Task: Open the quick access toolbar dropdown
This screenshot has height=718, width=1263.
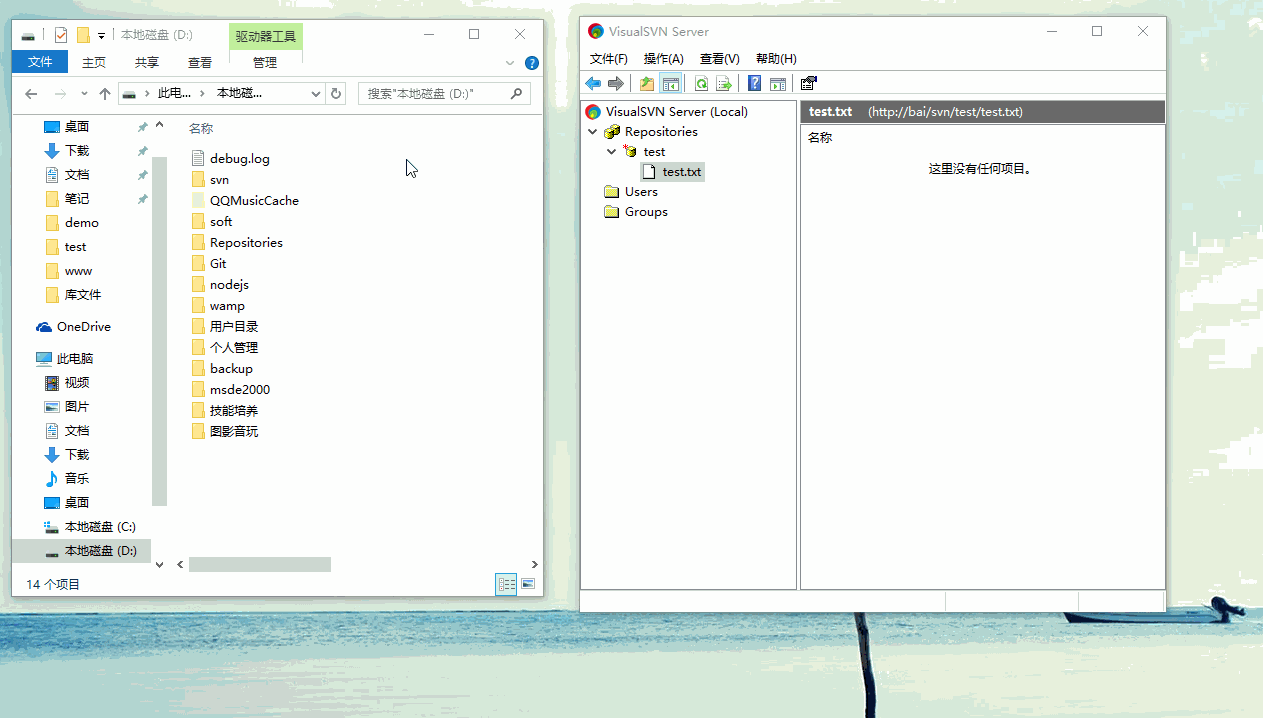Action: (x=102, y=36)
